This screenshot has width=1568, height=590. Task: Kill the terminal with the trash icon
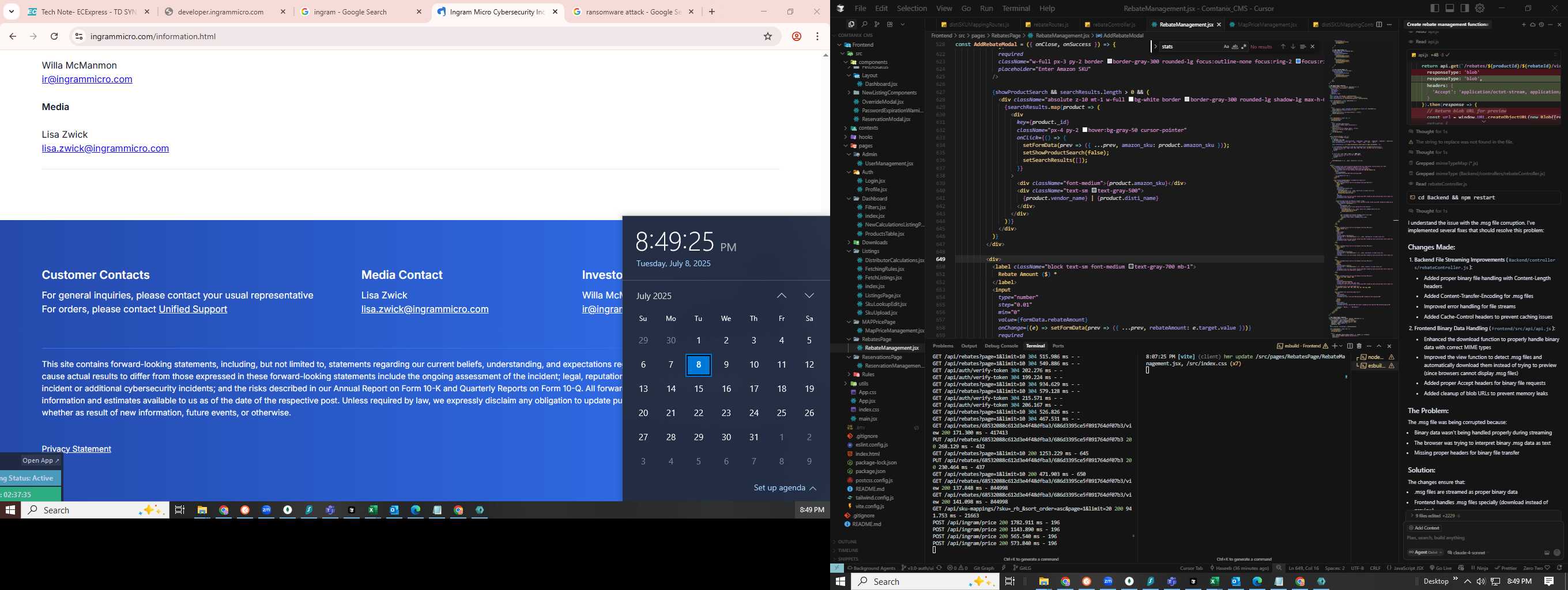(x=1359, y=346)
